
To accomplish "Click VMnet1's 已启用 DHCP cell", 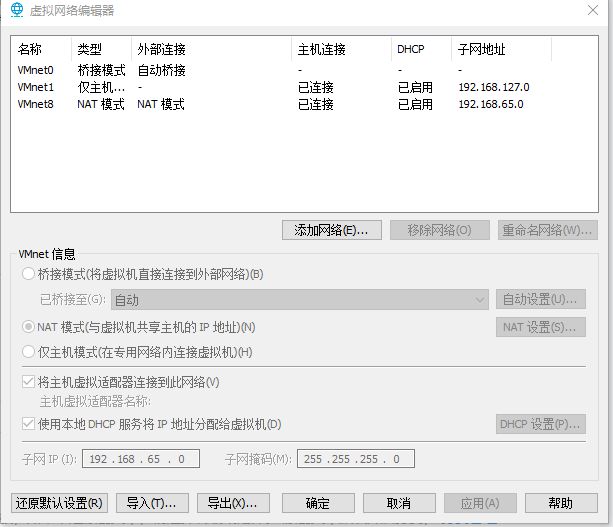I will [x=415, y=87].
